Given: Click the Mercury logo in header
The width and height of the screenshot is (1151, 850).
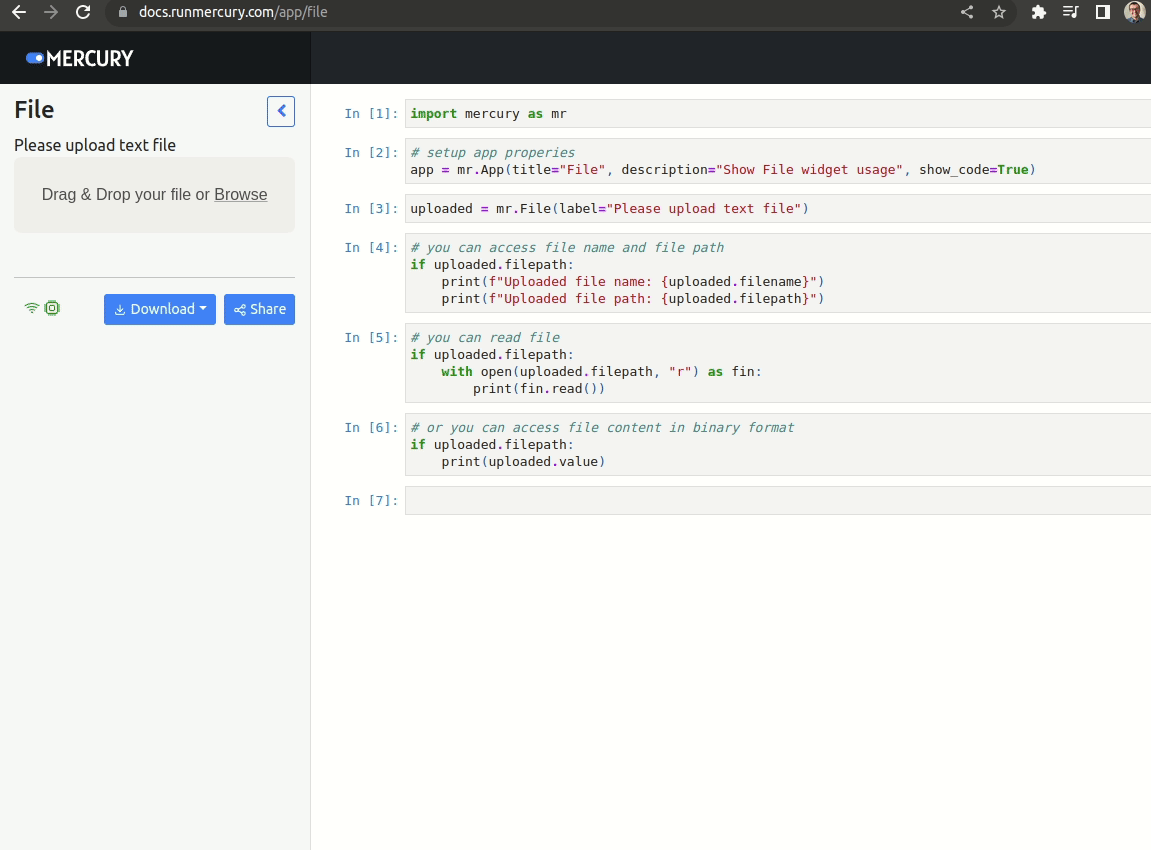Looking at the screenshot, I should (x=80, y=58).
